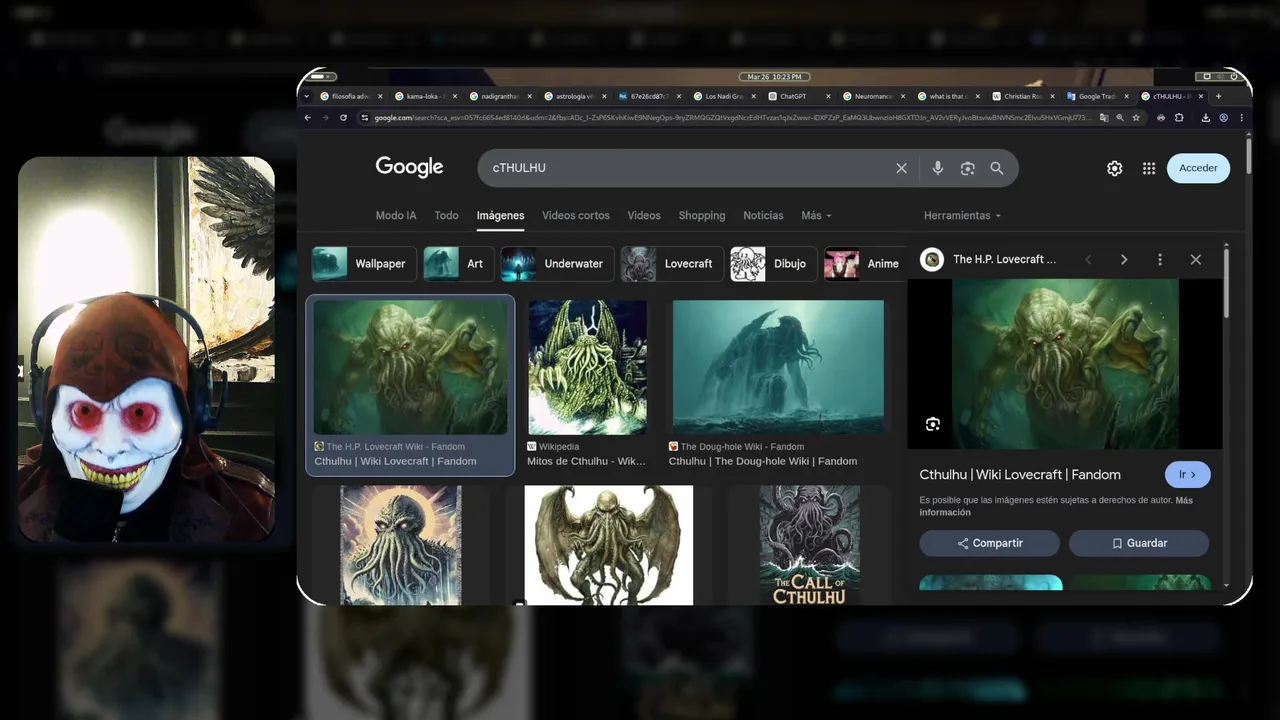Click Compartir share button
This screenshot has width=1280, height=720.
[x=989, y=543]
